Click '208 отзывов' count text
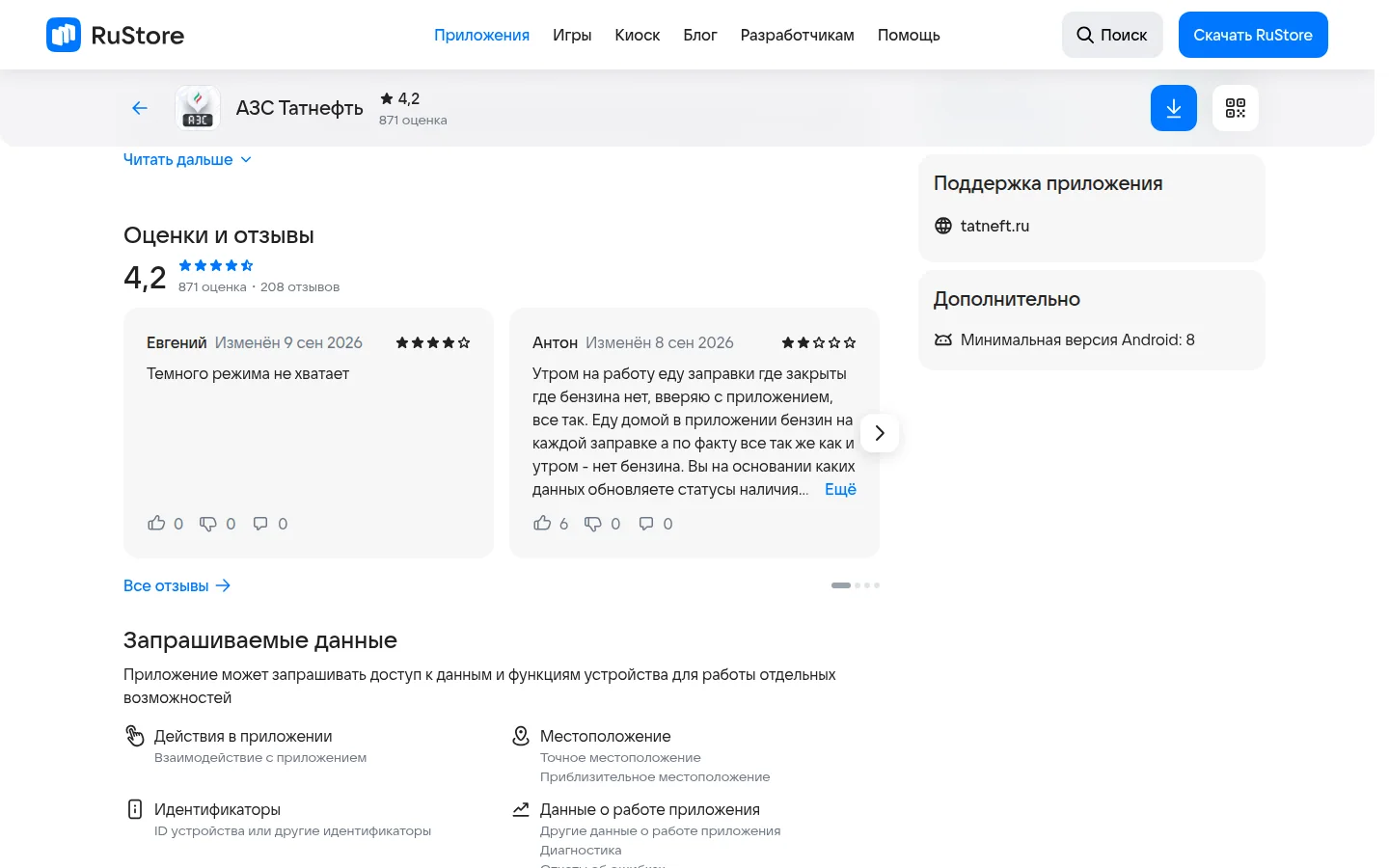This screenshot has width=1389, height=868. (300, 287)
